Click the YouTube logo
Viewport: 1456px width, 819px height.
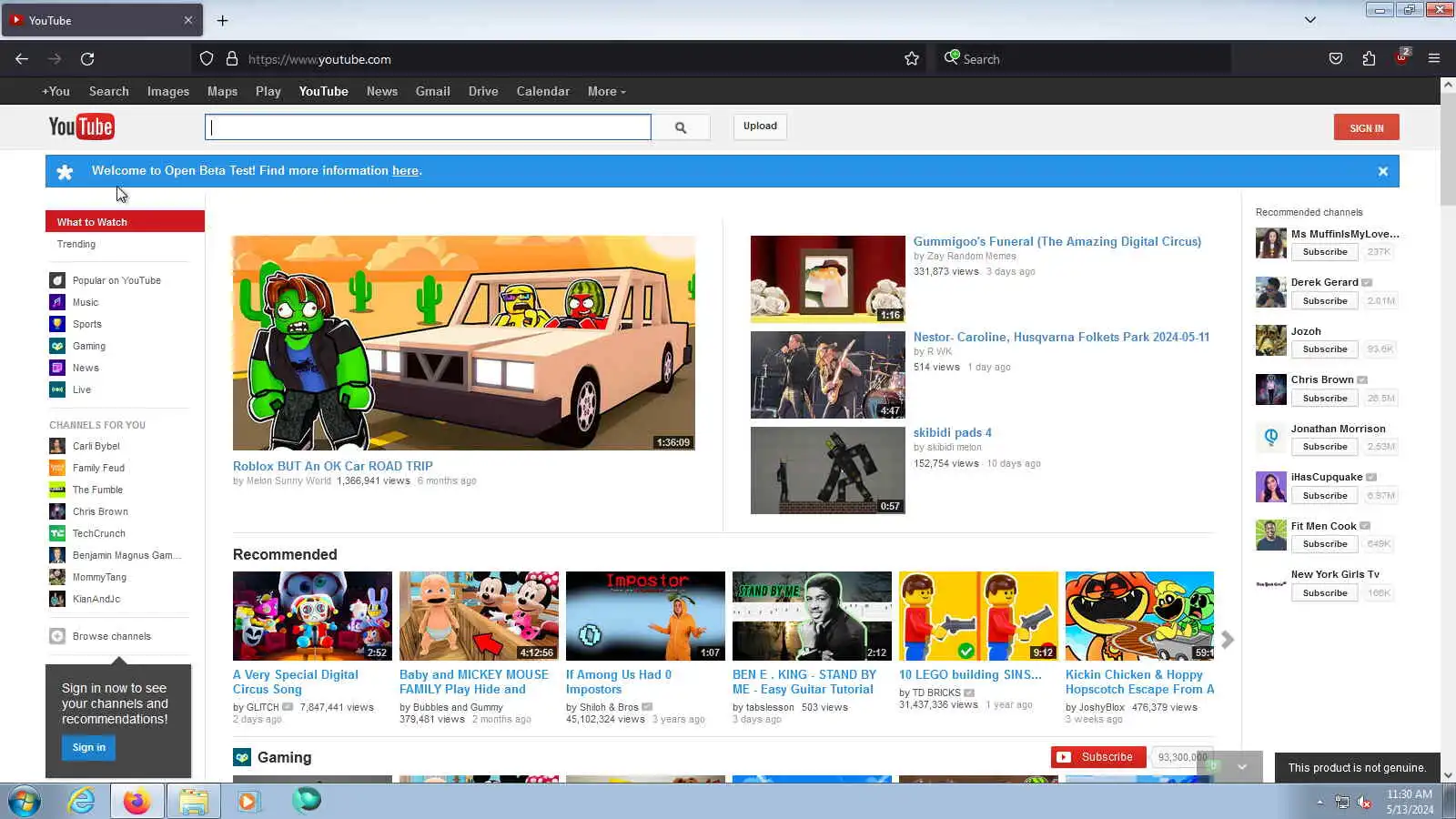[81, 126]
